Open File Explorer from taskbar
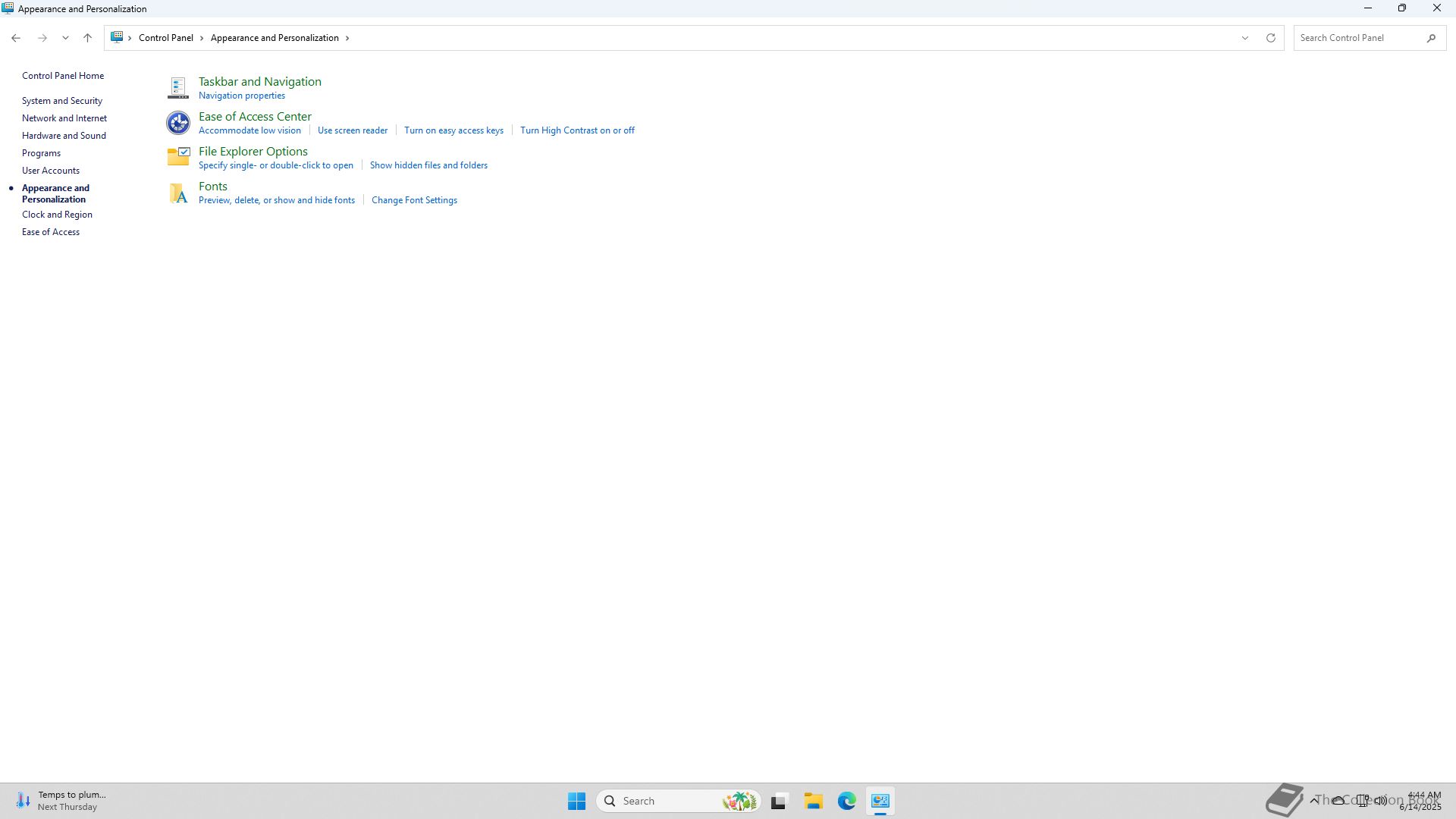The height and width of the screenshot is (819, 1456). tap(813, 801)
